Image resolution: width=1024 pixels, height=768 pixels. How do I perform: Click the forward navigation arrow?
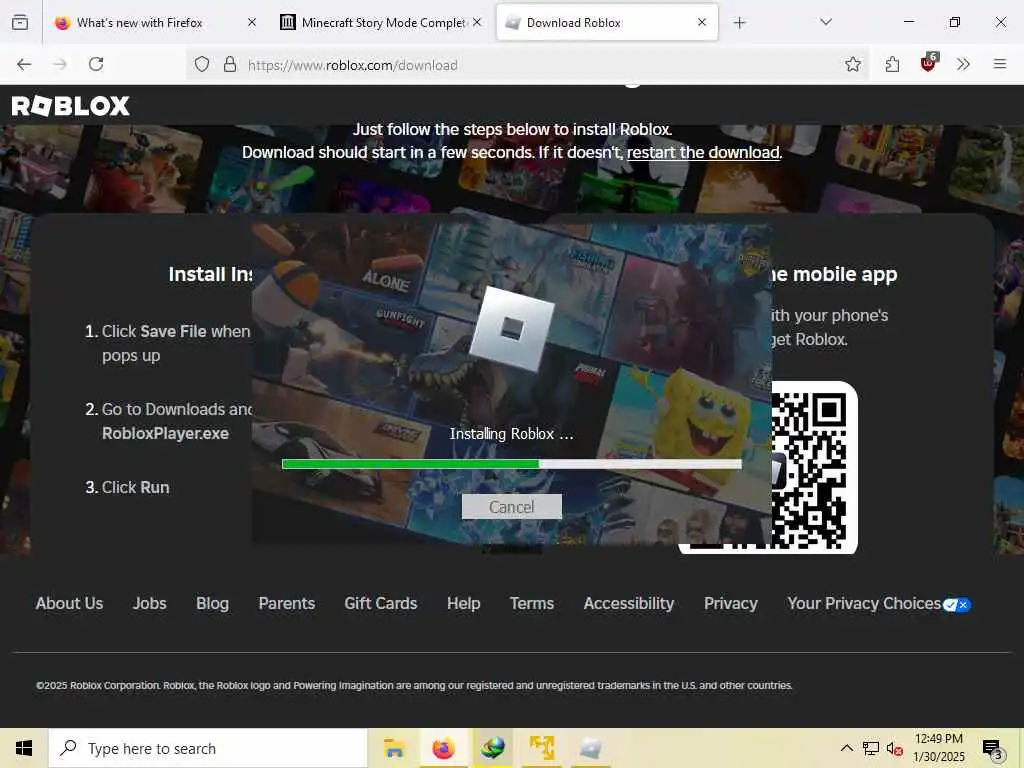pos(60,64)
